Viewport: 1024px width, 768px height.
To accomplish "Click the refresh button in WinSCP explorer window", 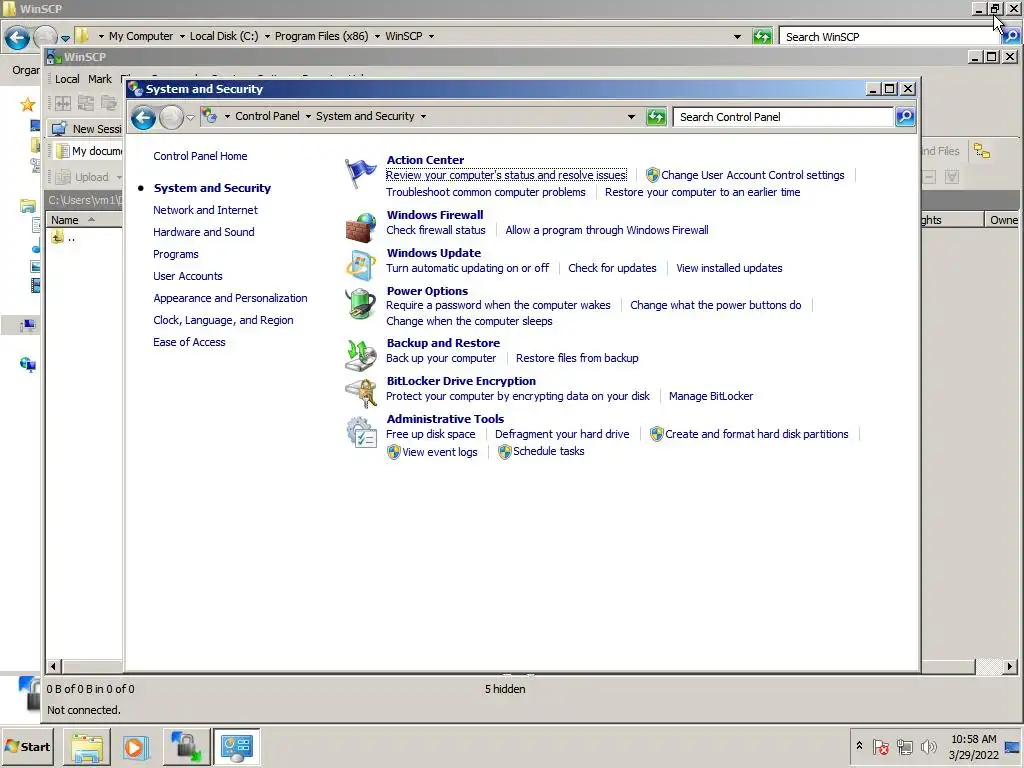I will pyautogui.click(x=761, y=37).
